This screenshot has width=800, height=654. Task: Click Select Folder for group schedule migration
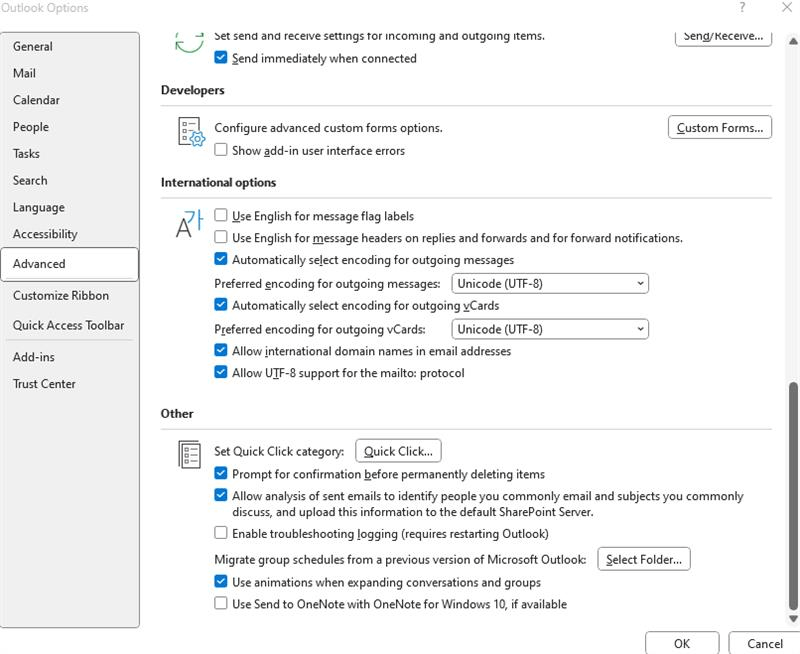click(644, 559)
